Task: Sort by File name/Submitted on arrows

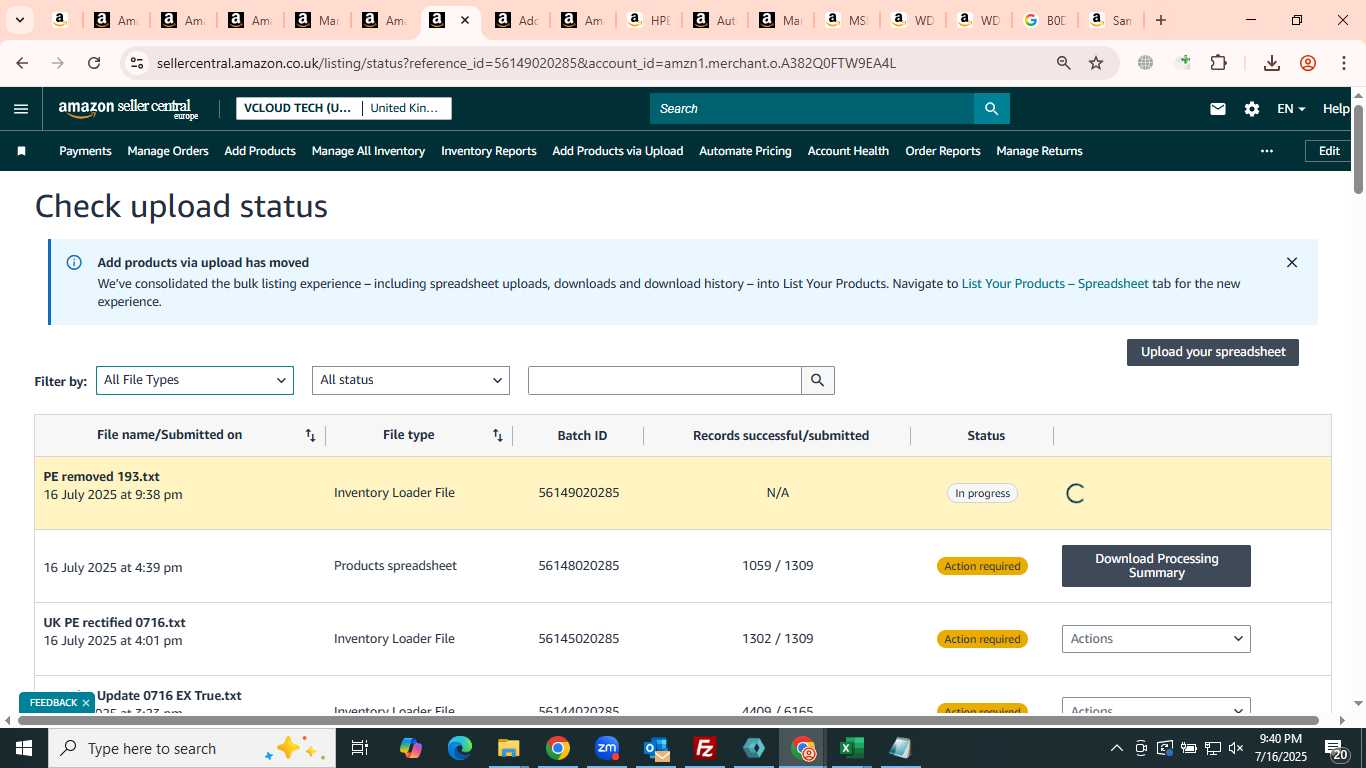Action: click(310, 435)
